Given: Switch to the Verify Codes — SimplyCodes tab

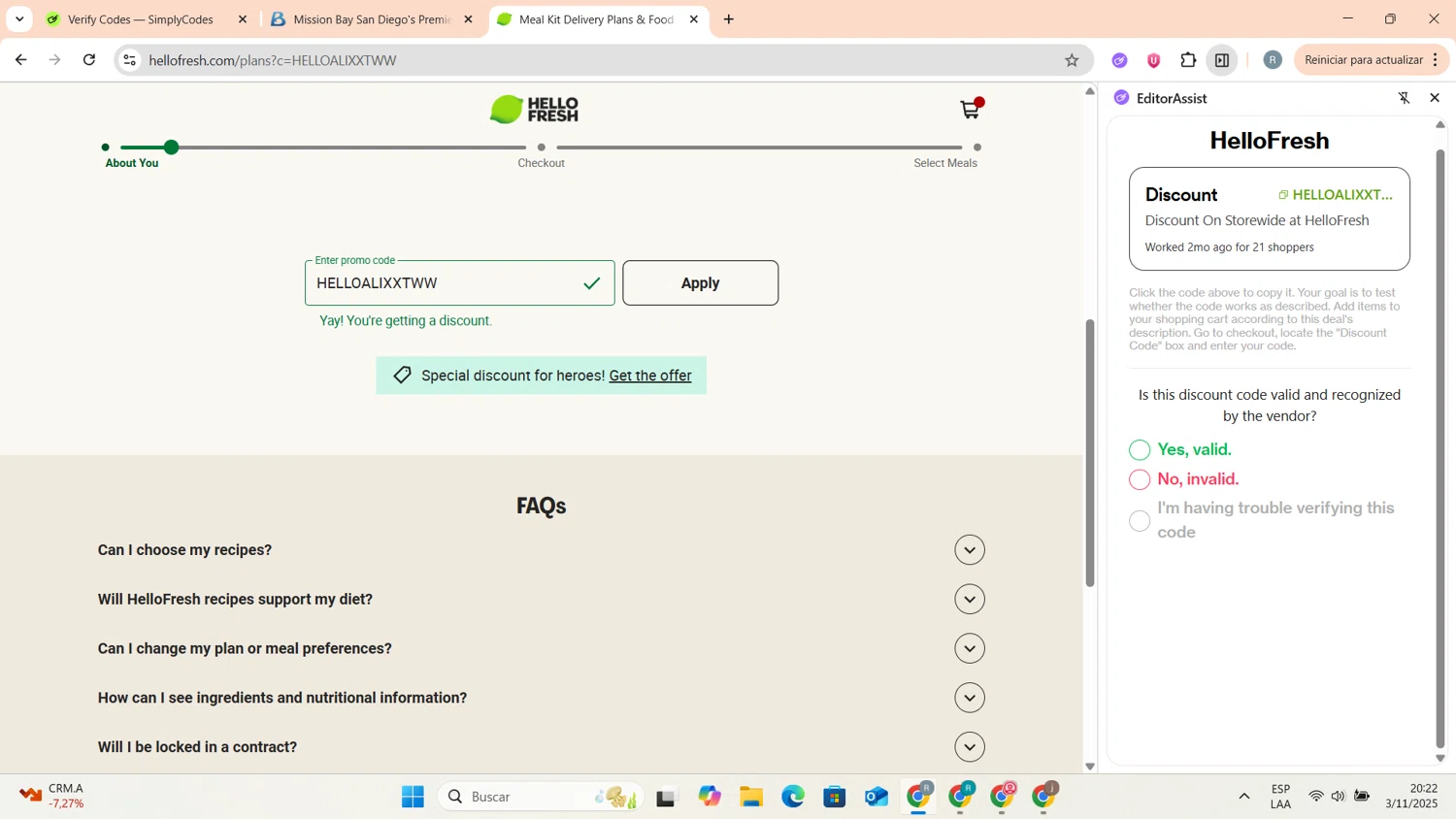Looking at the screenshot, I should tap(141, 19).
